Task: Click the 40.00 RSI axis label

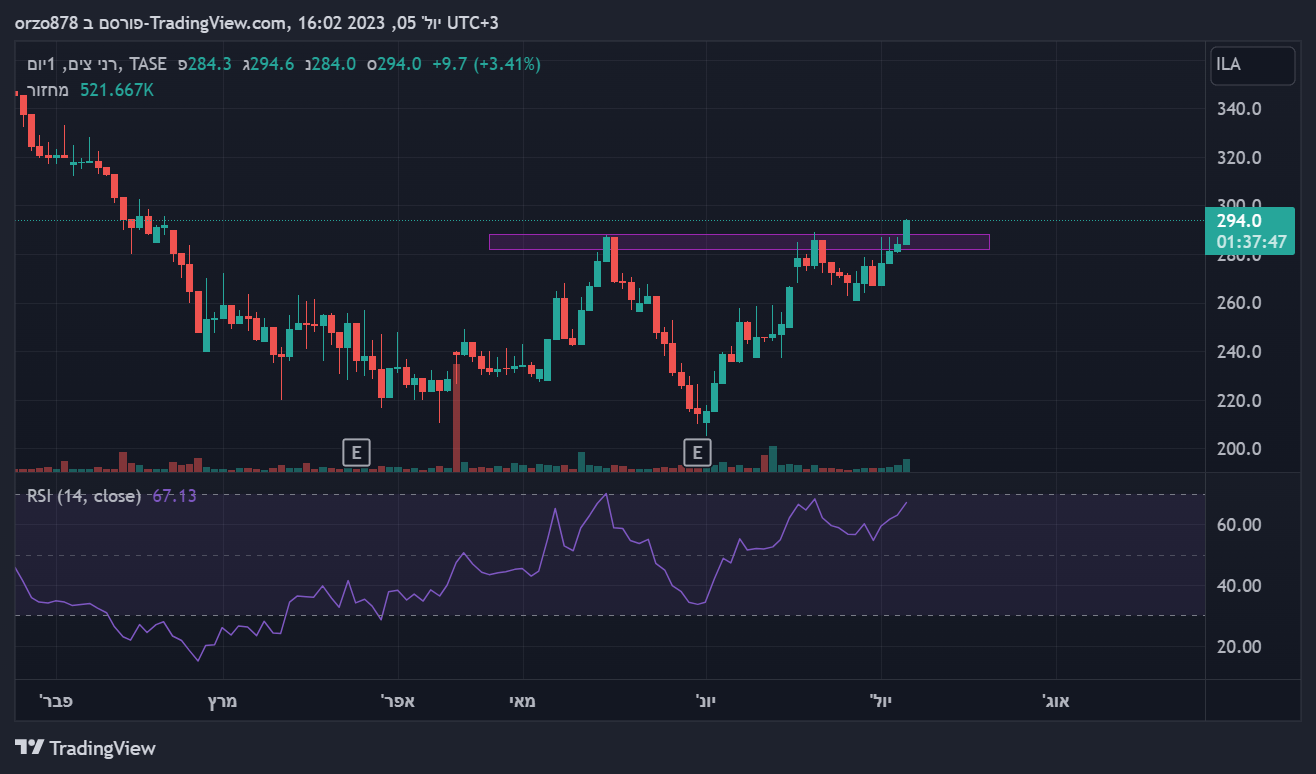Action: pos(1237,586)
